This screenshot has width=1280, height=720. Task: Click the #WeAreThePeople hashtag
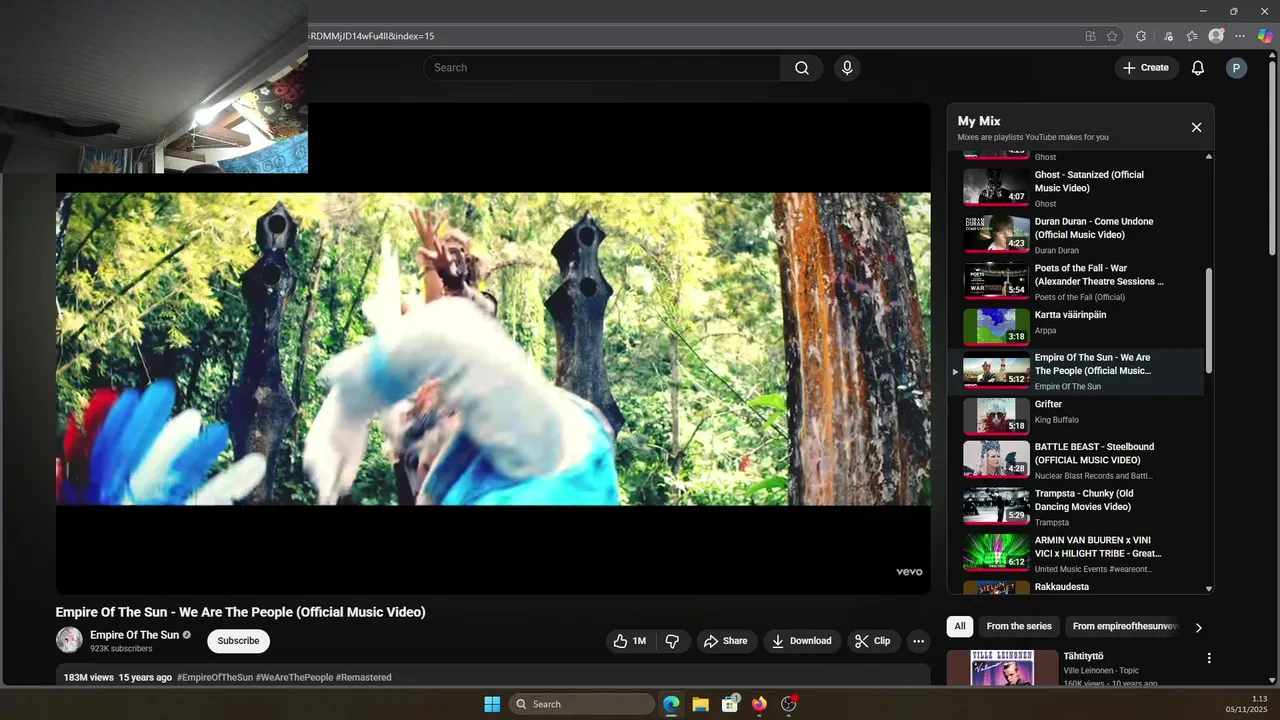294,678
